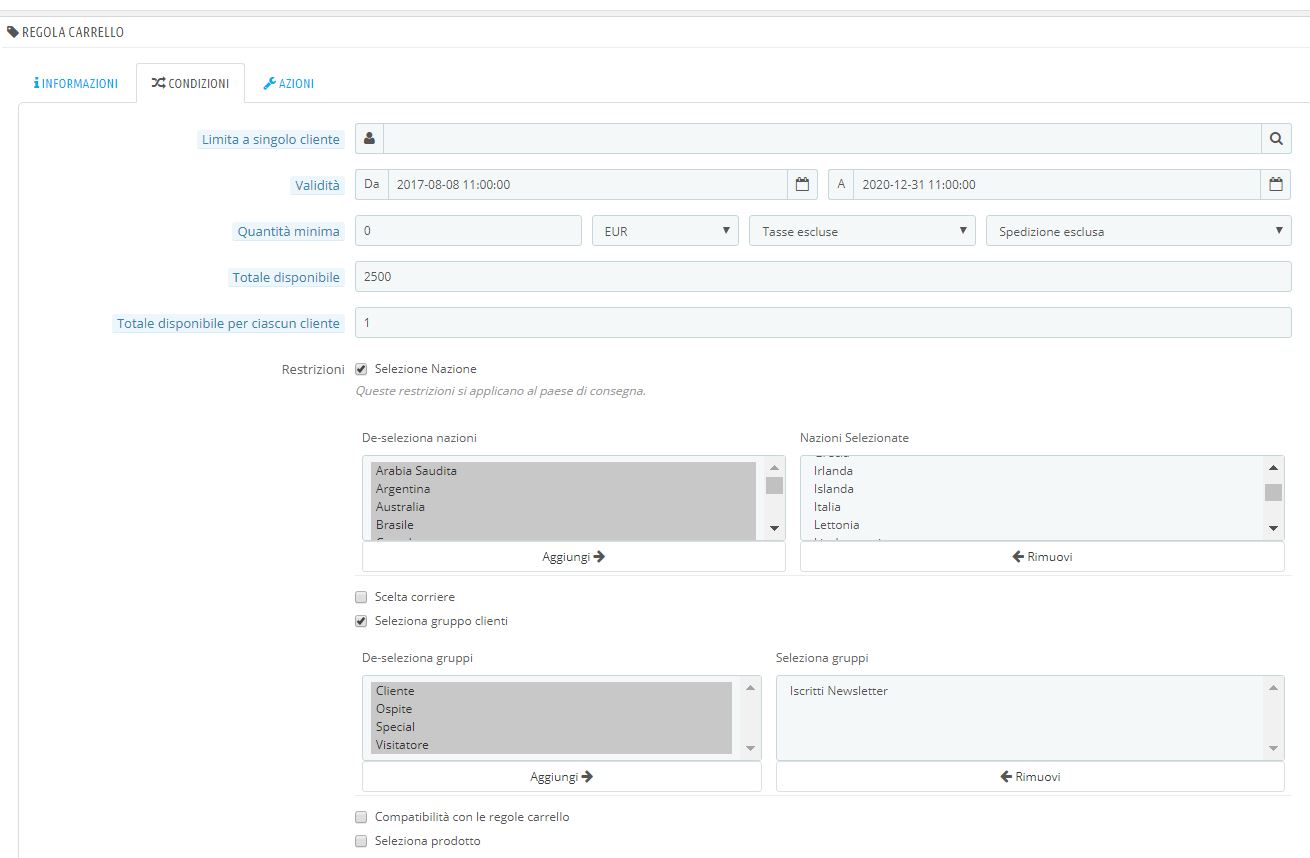Select Arabia Saudita in the country list
The width and height of the screenshot is (1310, 858).
pyautogui.click(x=563, y=471)
